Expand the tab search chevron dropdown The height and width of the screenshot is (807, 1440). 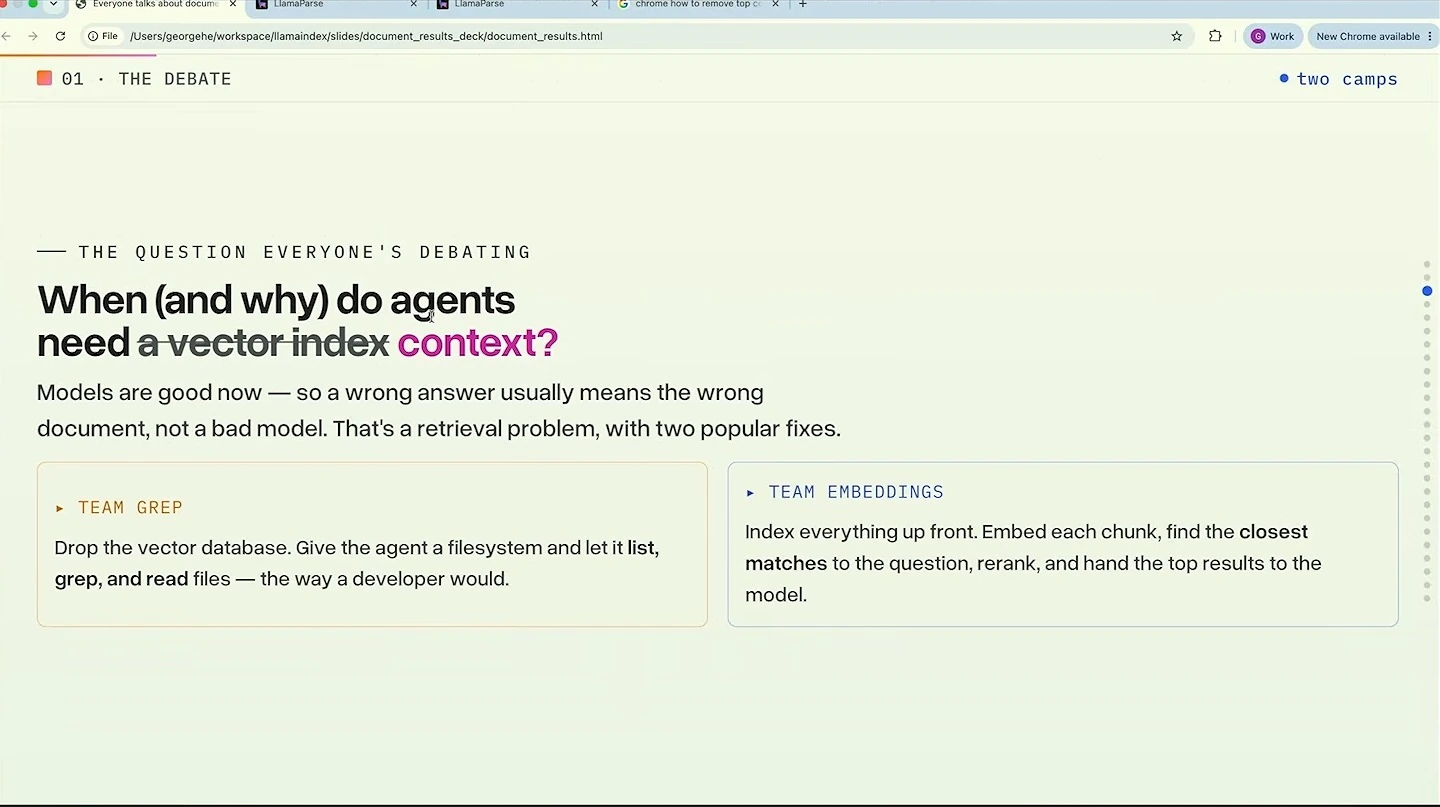point(53,5)
